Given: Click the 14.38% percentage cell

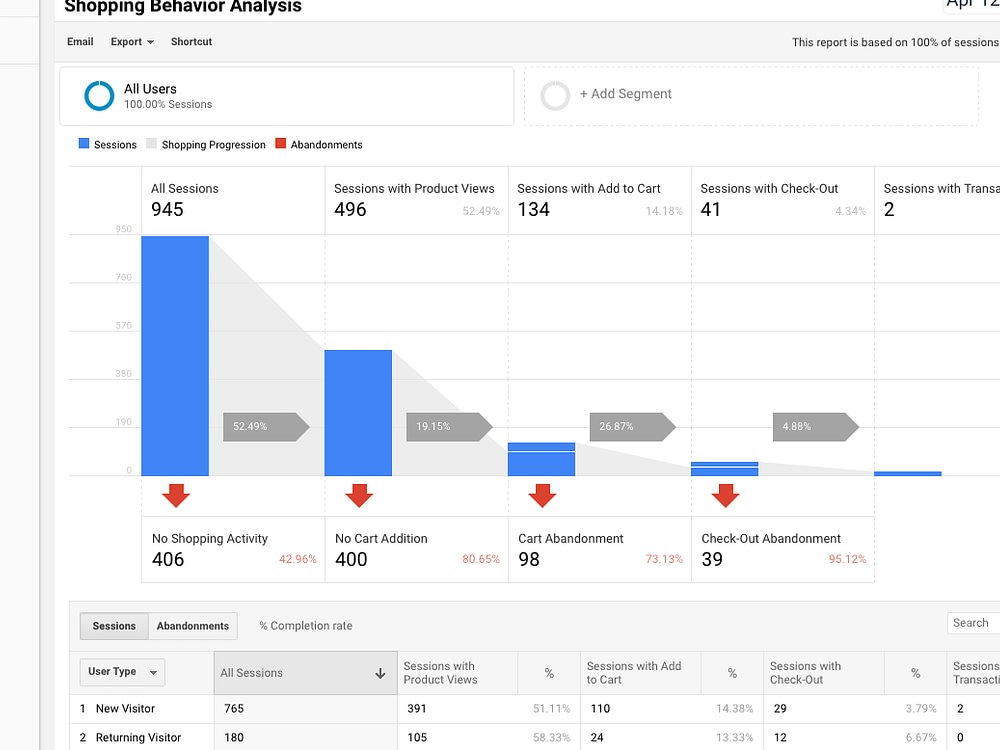Looking at the screenshot, I should [735, 709].
